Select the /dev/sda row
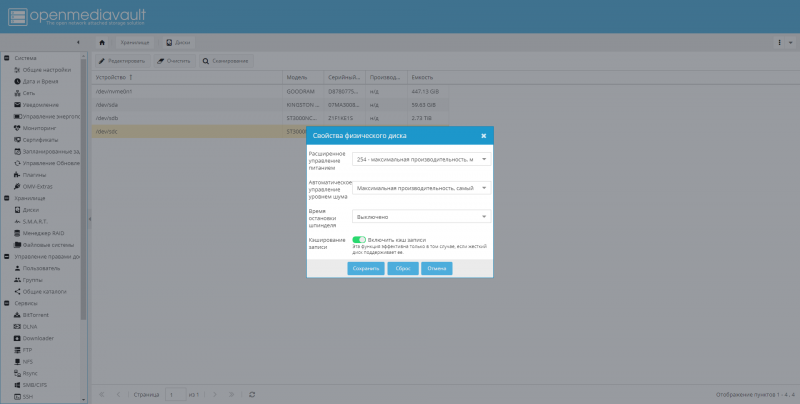The height and width of the screenshot is (404, 800). point(270,105)
